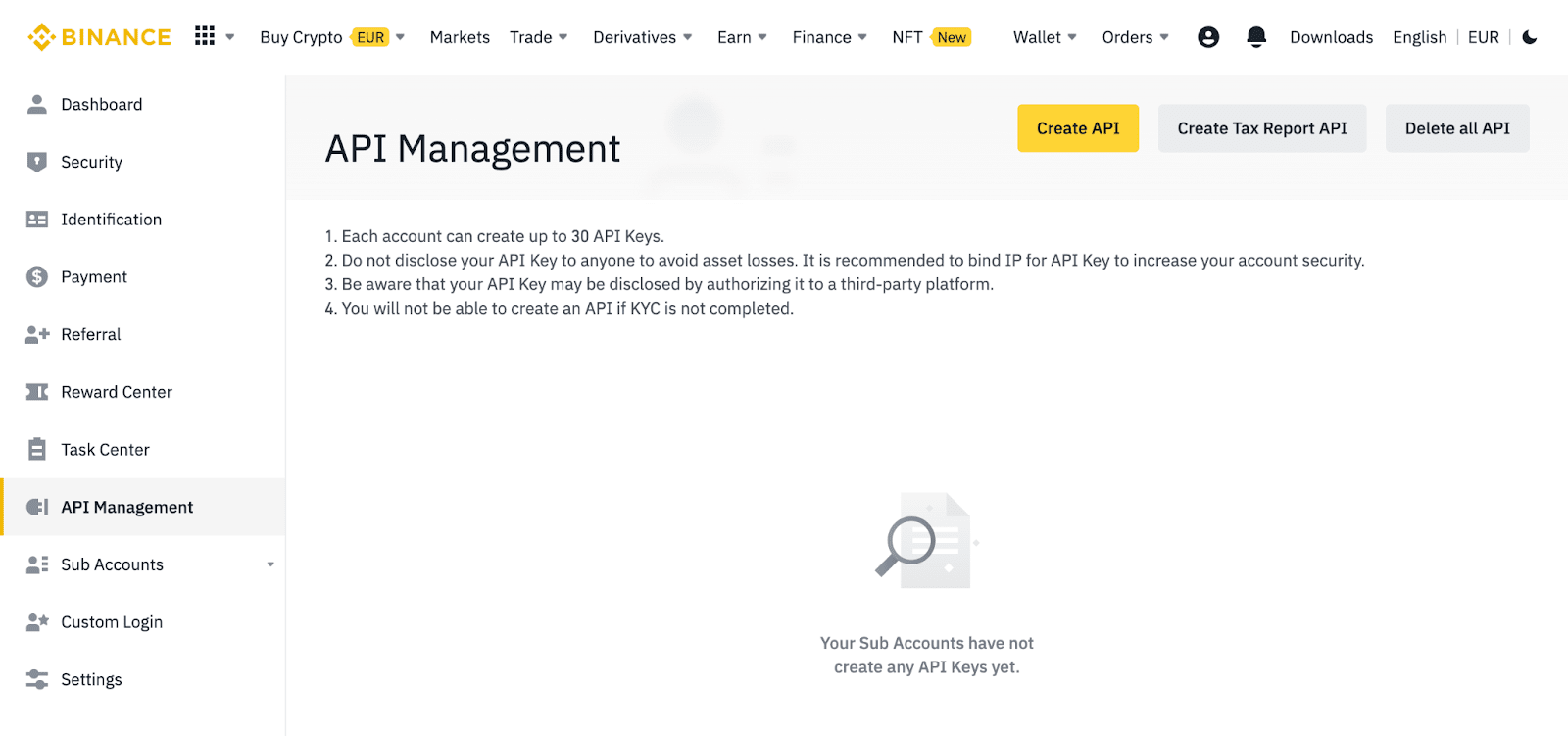Expand the Earn menu arrow
Viewport: 1568px width, 736px height.
click(762, 37)
